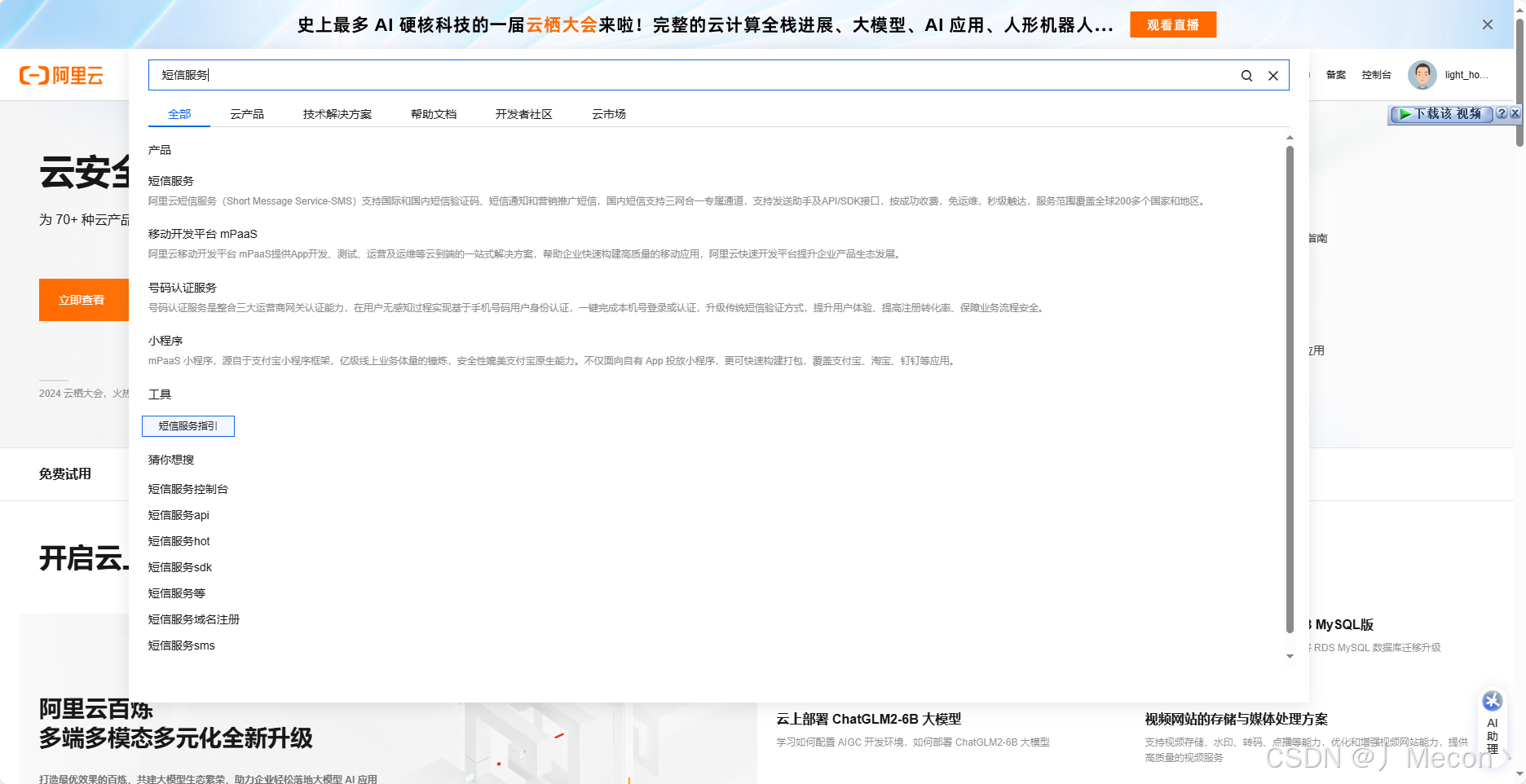Screen dimensions: 1526x784
Task: Open the 控制台 console link
Action: point(1378,75)
